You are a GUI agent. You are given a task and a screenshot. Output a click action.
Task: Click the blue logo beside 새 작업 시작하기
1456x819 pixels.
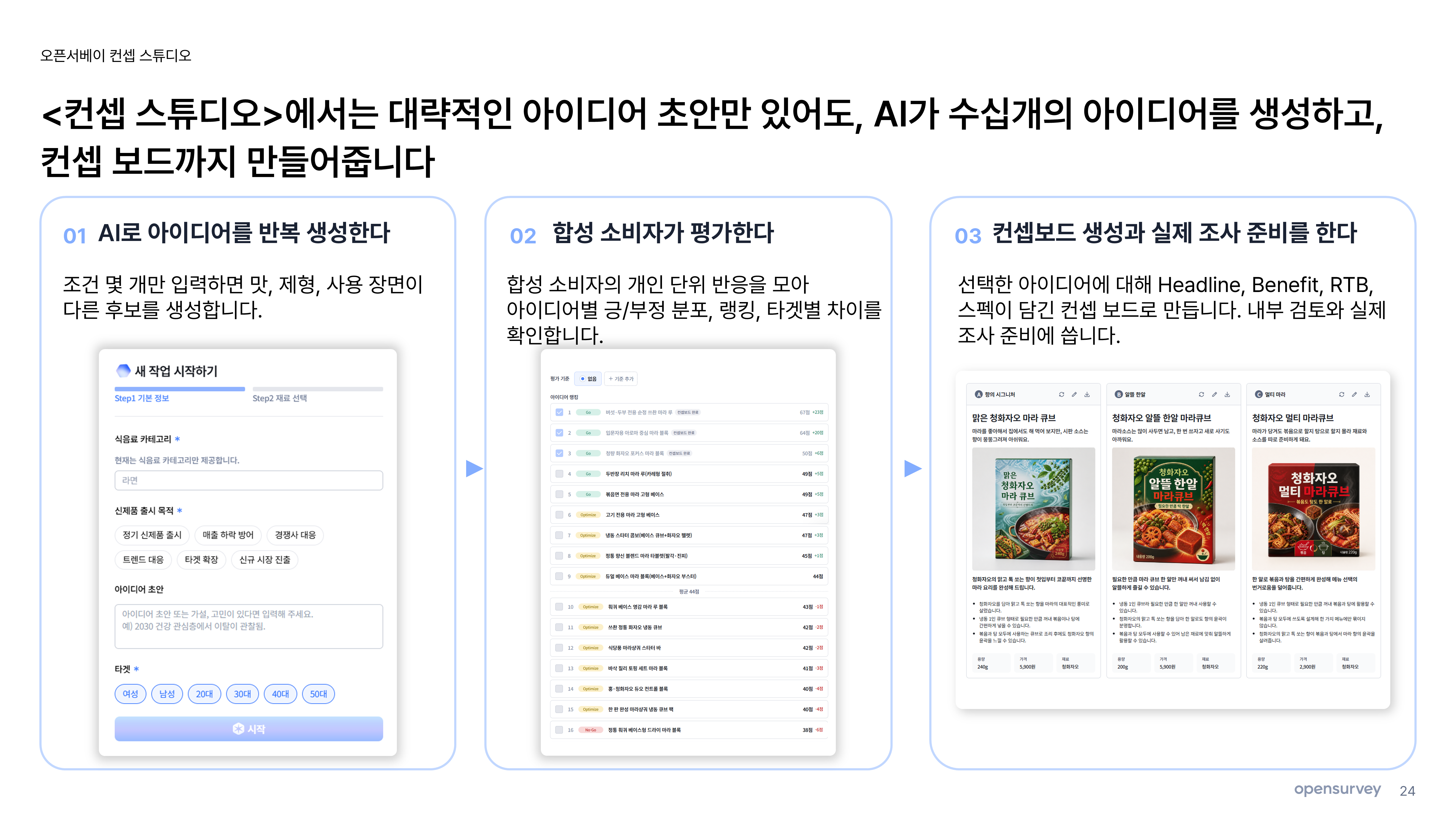click(x=123, y=371)
